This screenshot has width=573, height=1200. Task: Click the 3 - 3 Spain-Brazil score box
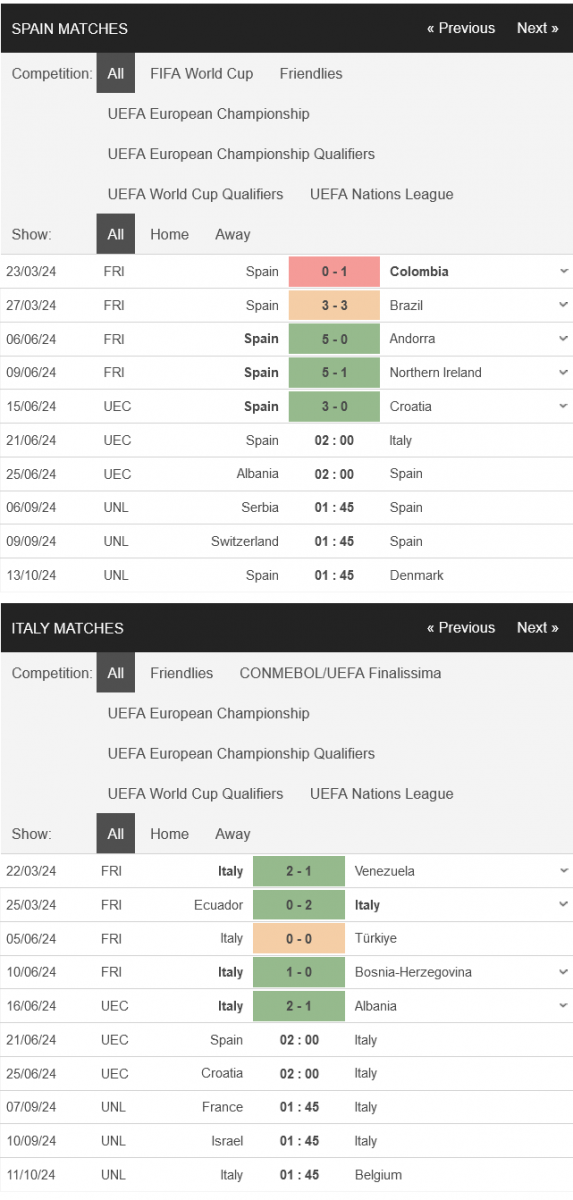(334, 305)
